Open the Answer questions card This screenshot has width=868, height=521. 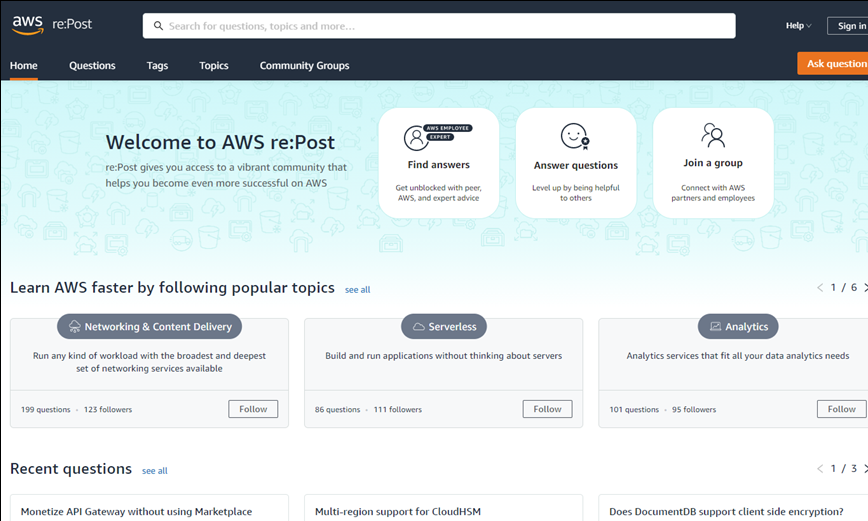coord(576,163)
